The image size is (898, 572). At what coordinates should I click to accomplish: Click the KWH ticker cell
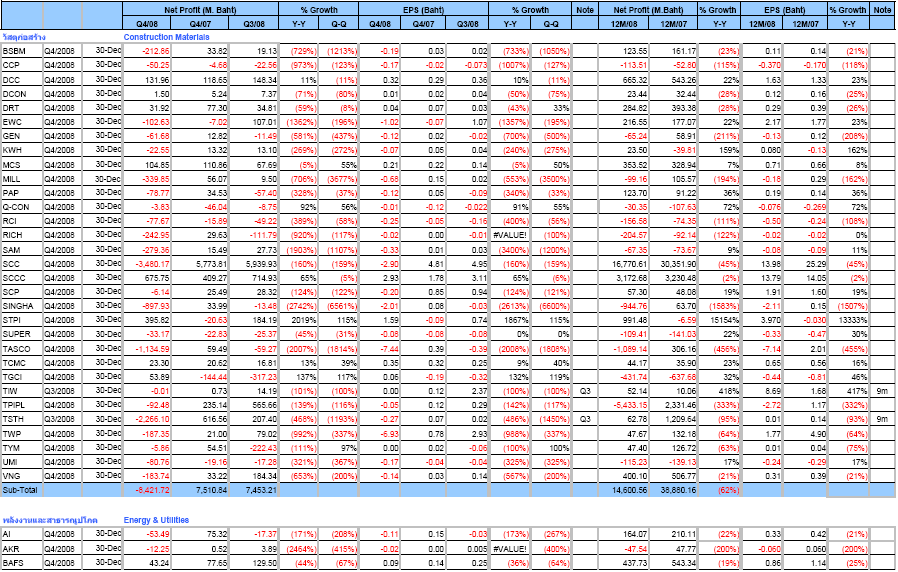click(x=22, y=150)
